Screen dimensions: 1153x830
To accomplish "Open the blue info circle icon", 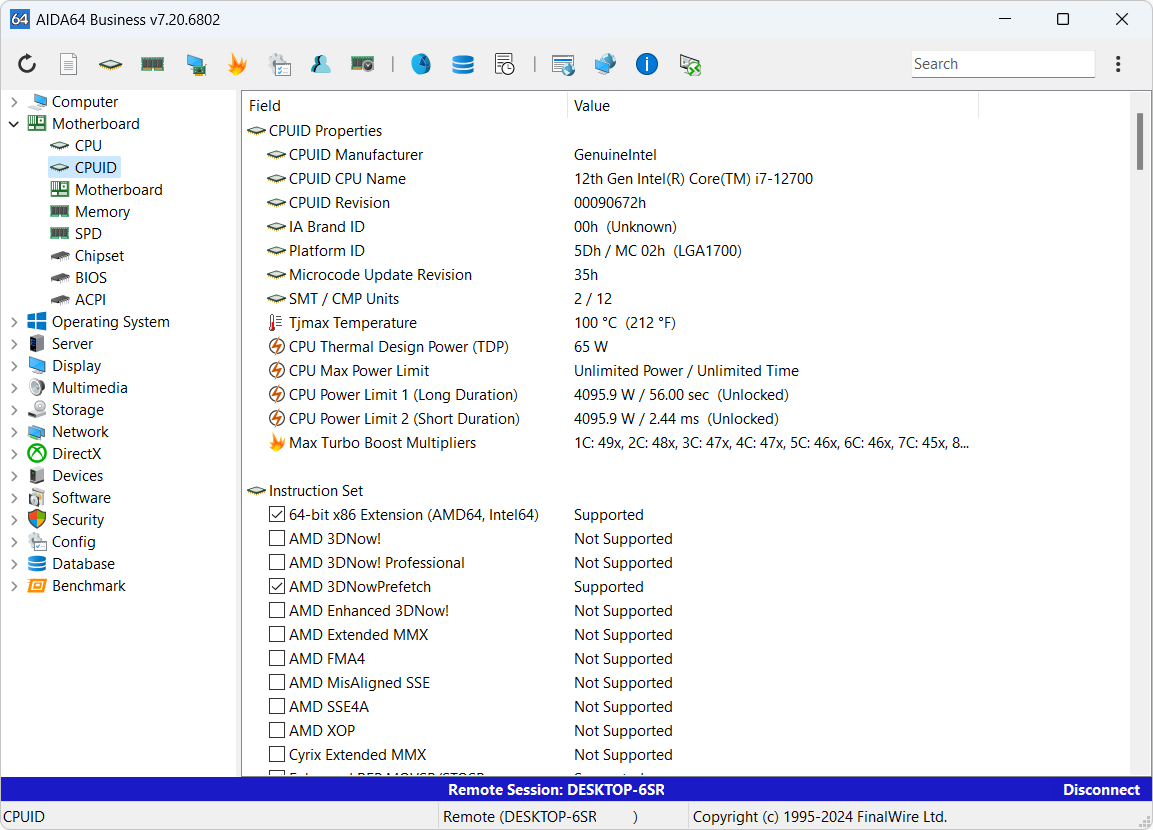I will tap(647, 64).
